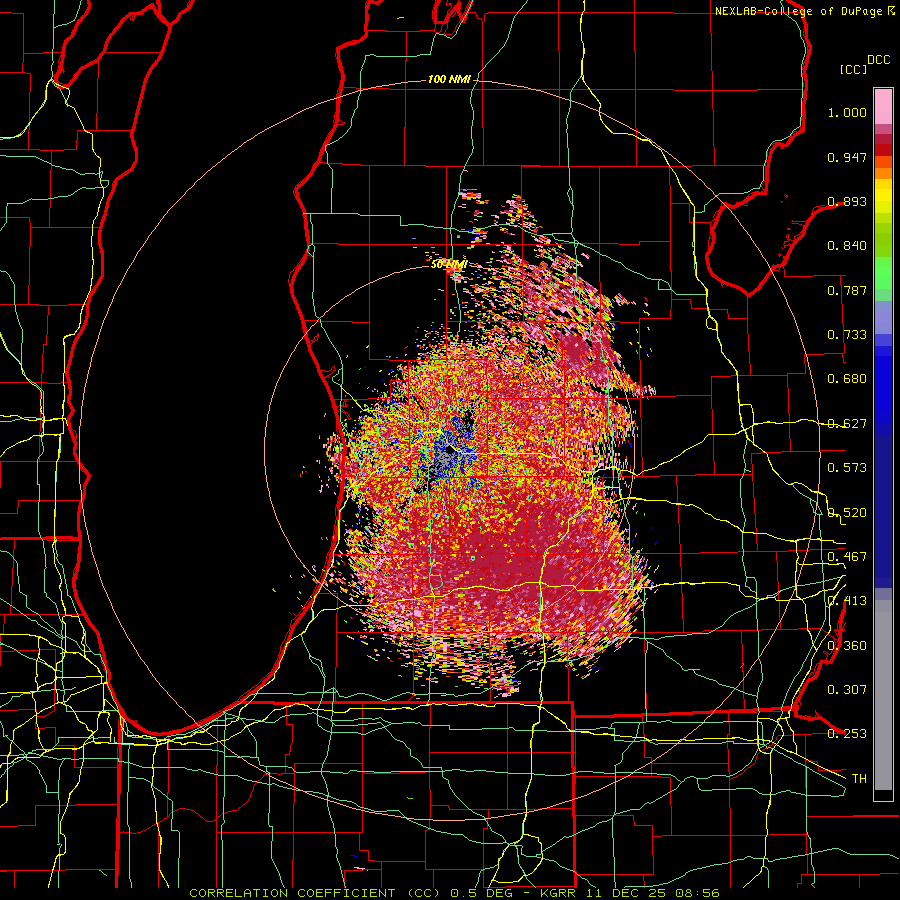
Task: Click the pink 1.000 color band in the legend
Action: (883, 107)
